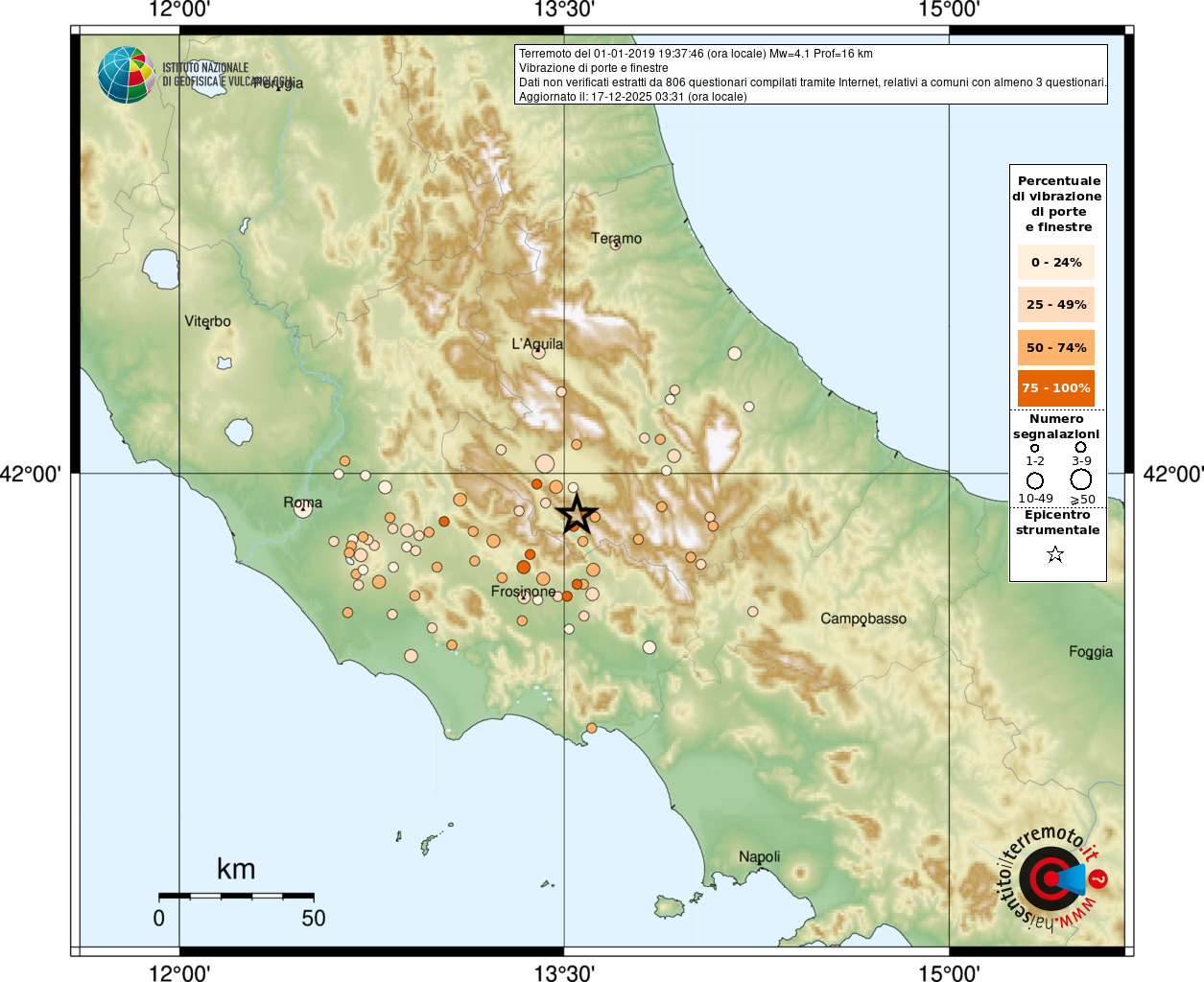The width and height of the screenshot is (1204, 982).
Task: Click the left 42°00' latitude label
Action: point(31,474)
